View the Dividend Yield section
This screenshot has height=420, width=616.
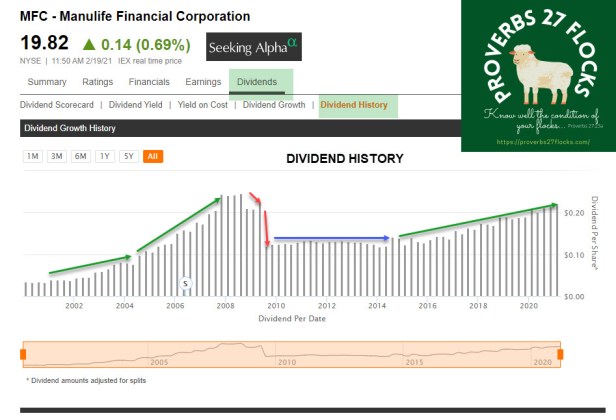(x=135, y=105)
